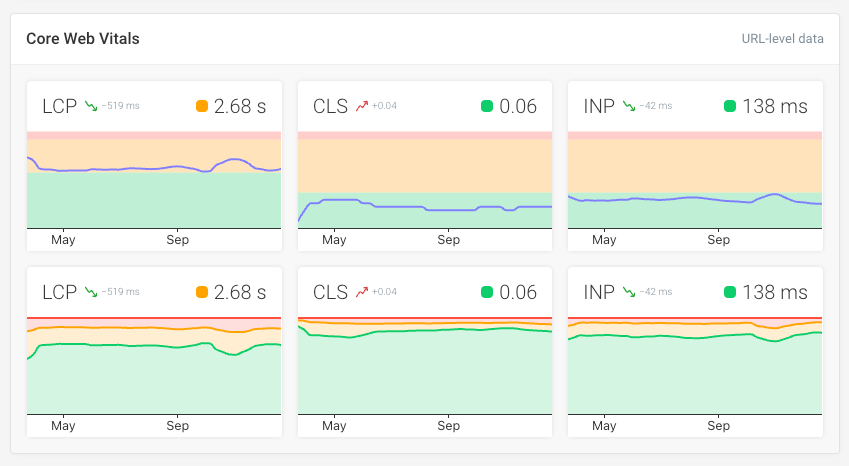The width and height of the screenshot is (849, 466).
Task: Select the LCP chart with green and orange lines
Action: [154, 365]
